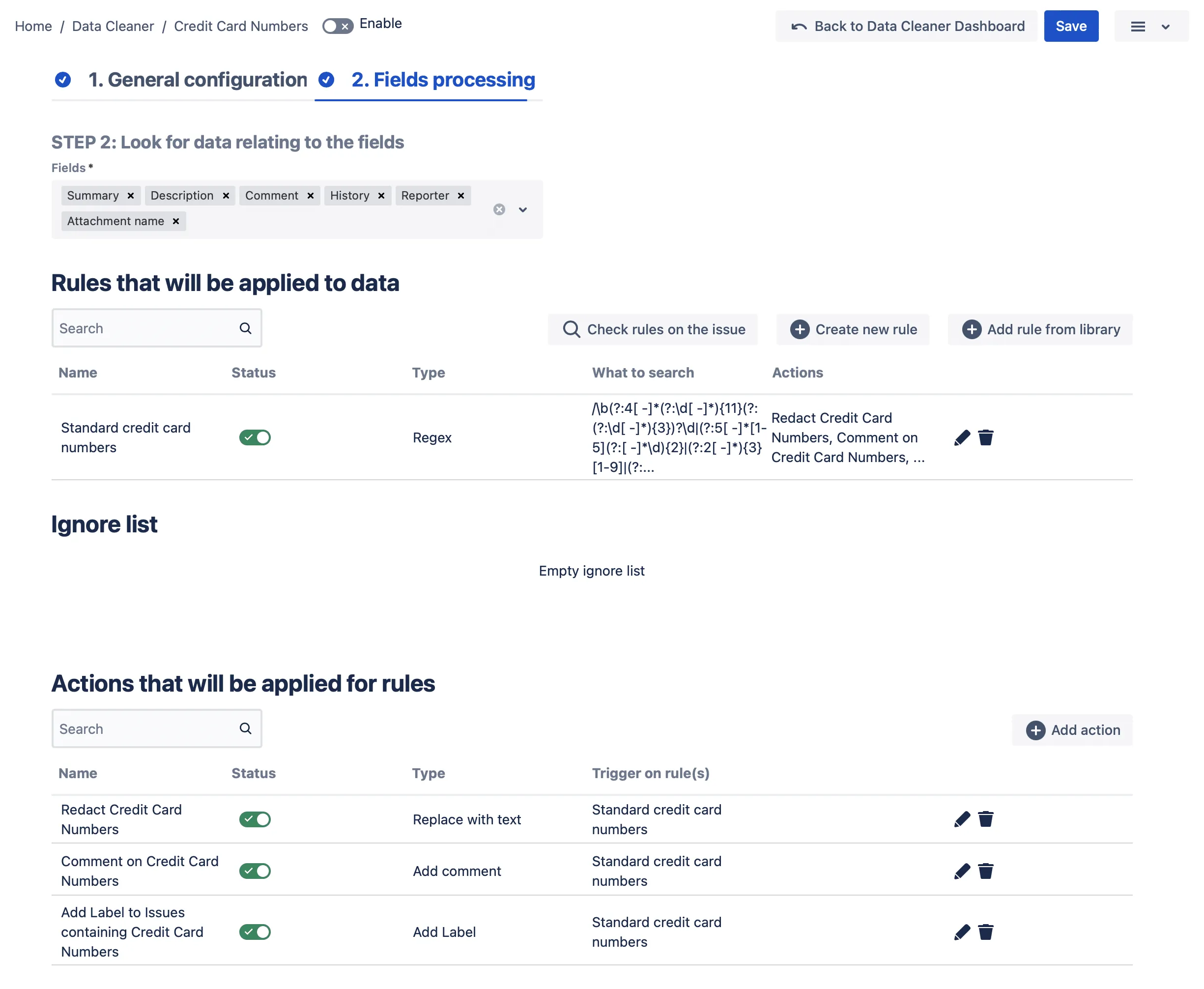Go to Data Cleaner breadcrumb
1204x989 pixels.
pyautogui.click(x=113, y=26)
